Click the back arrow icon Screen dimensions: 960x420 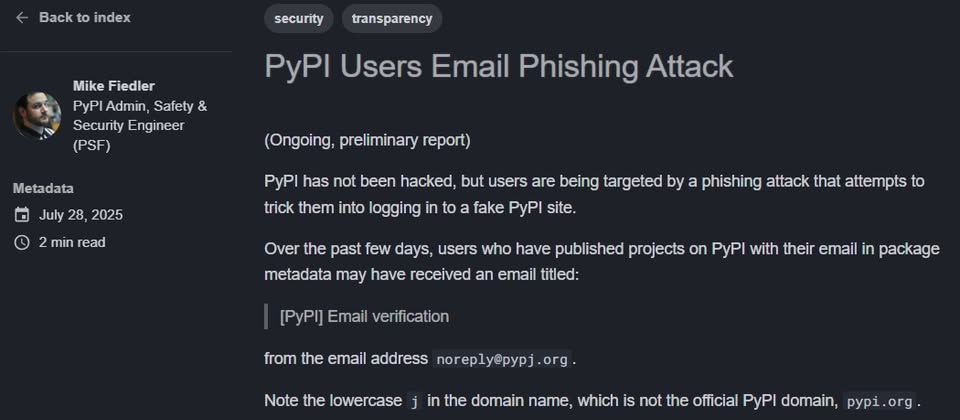pos(22,18)
